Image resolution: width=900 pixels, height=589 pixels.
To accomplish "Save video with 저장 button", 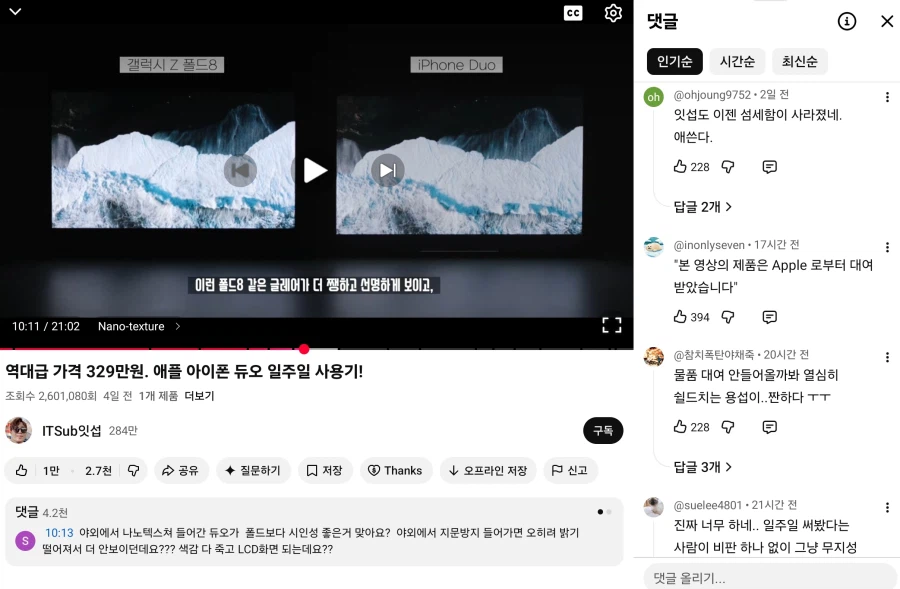I will point(325,471).
